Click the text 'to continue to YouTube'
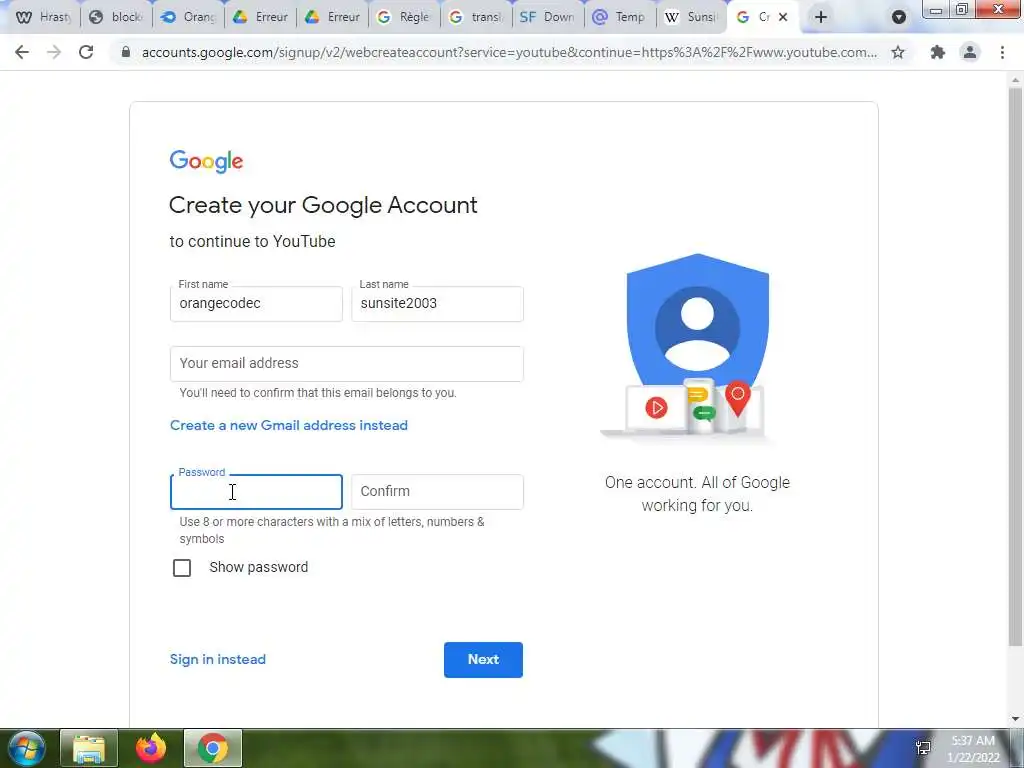Viewport: 1024px width, 768px height. pos(252,241)
